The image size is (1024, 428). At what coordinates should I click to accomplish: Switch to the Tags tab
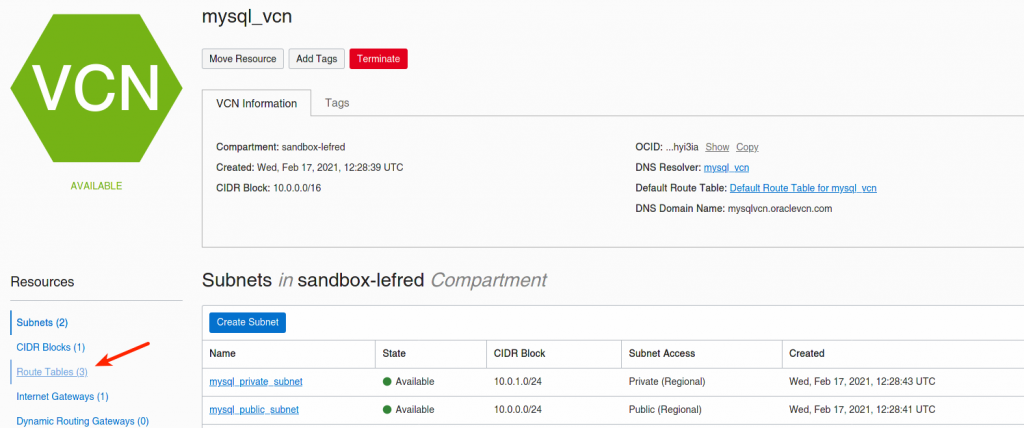point(337,103)
